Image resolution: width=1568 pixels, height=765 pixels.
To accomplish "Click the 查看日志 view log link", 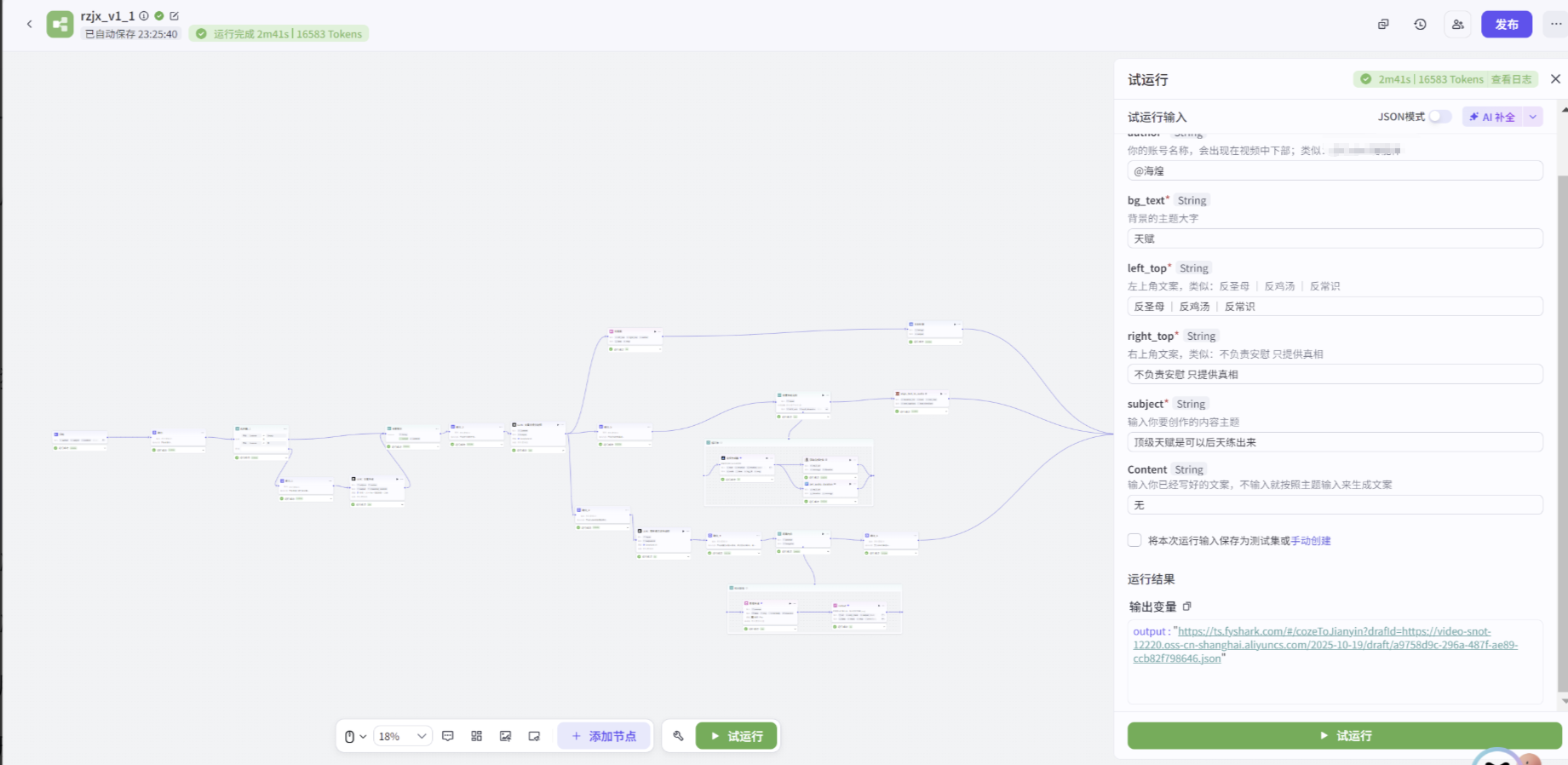I will (x=1511, y=79).
